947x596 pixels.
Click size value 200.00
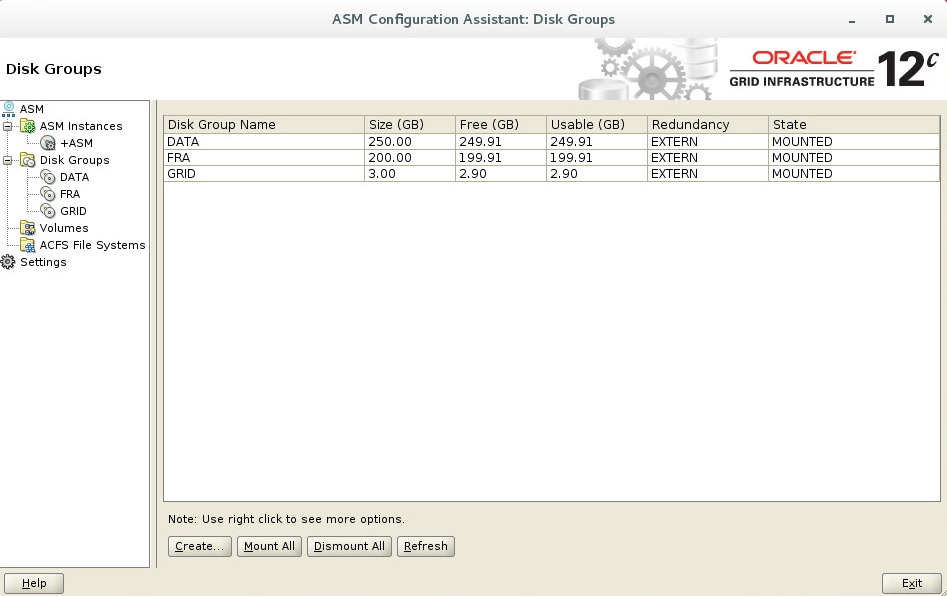pyautogui.click(x=390, y=158)
